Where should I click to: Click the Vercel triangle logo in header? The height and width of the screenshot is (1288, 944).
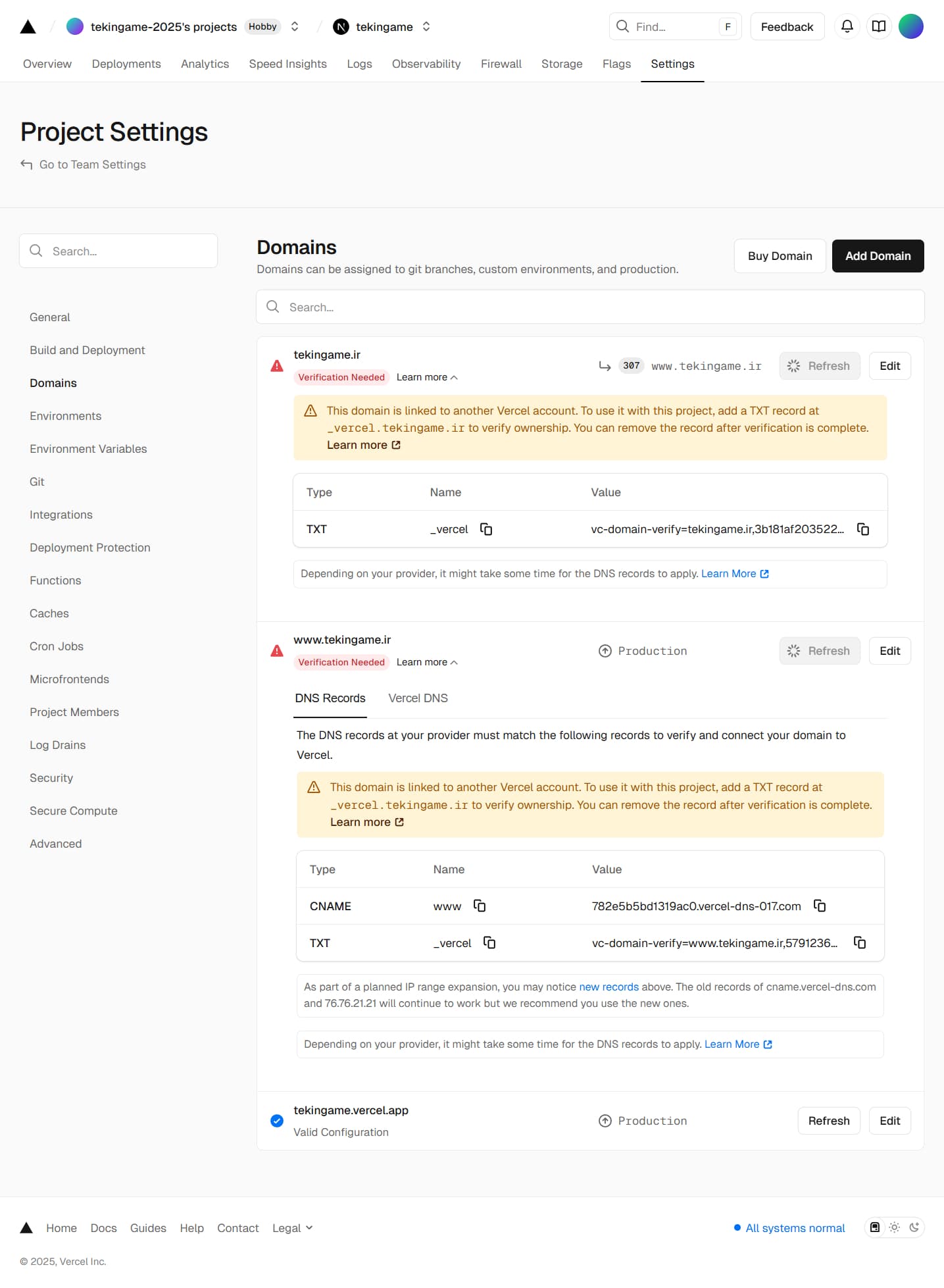tap(28, 26)
